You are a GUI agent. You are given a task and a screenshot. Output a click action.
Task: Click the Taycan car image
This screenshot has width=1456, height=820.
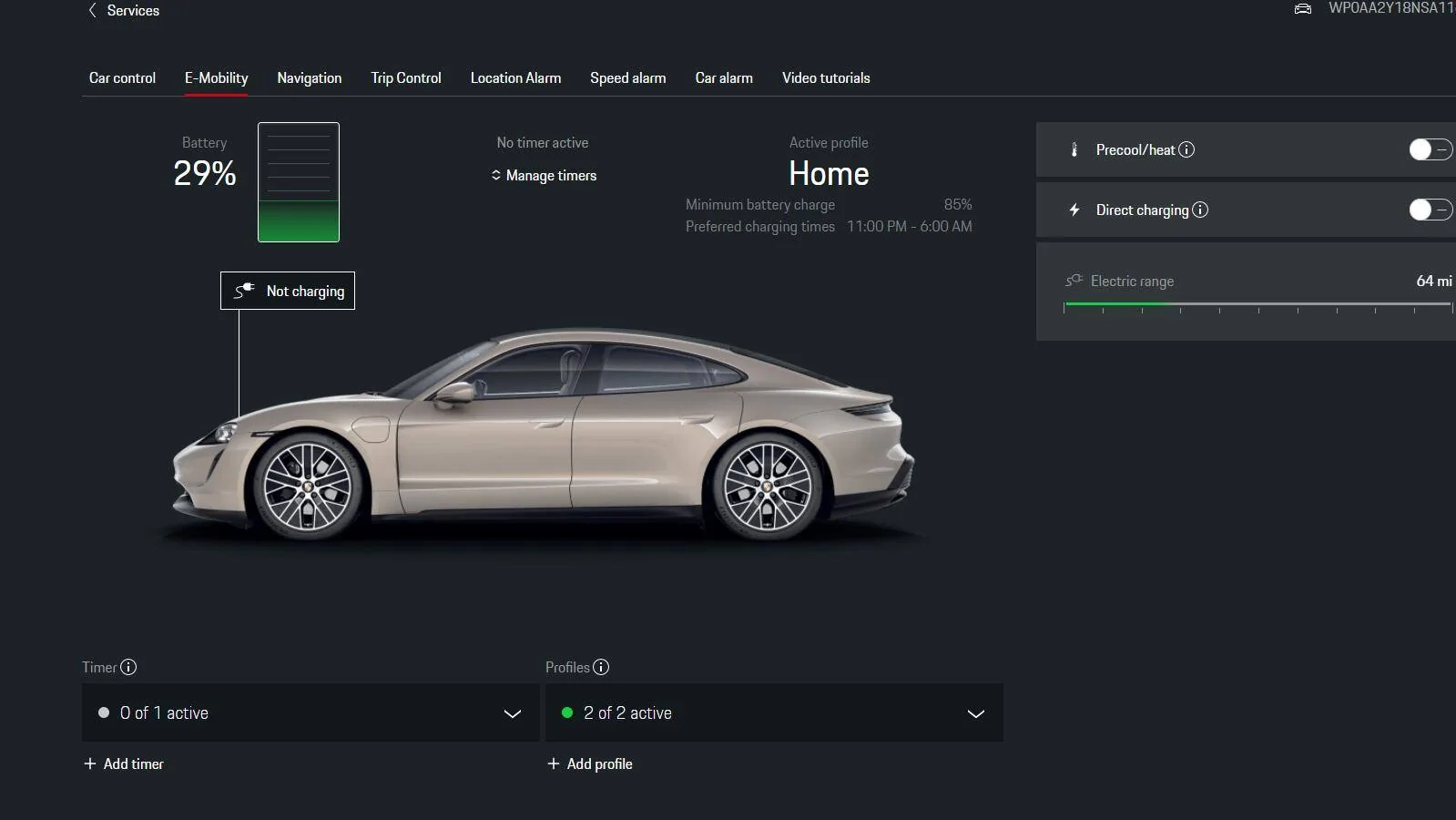click(x=544, y=436)
